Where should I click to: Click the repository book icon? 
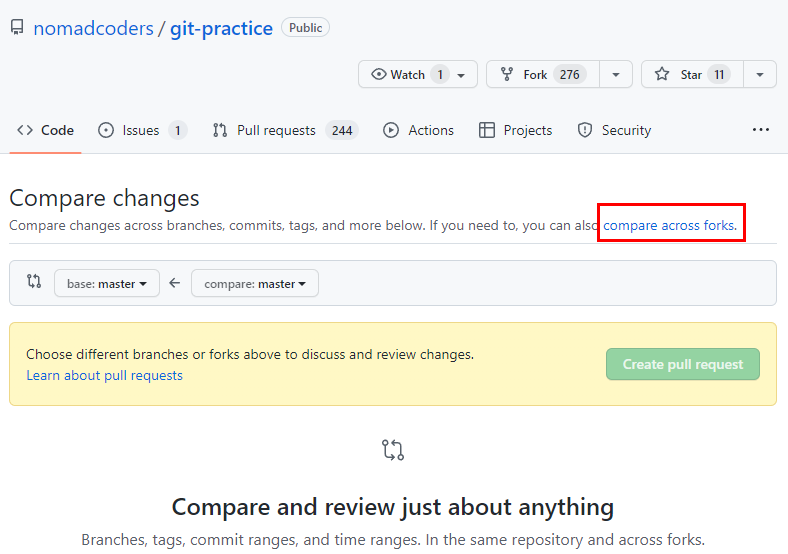coord(17,27)
